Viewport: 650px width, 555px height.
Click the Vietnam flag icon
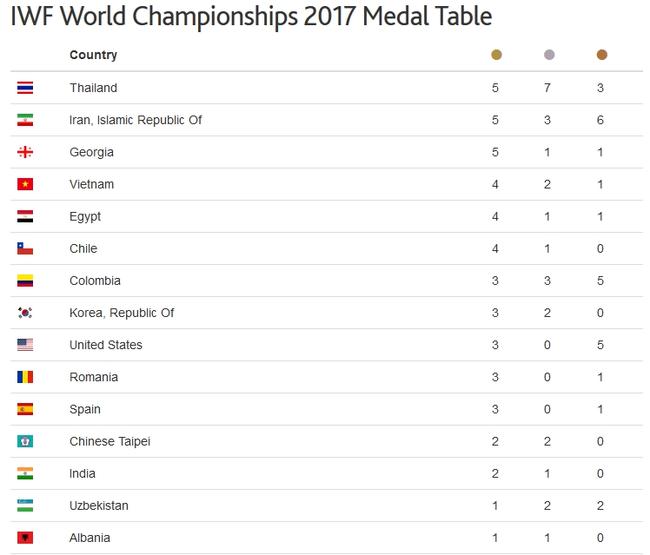pyautogui.click(x=25, y=184)
